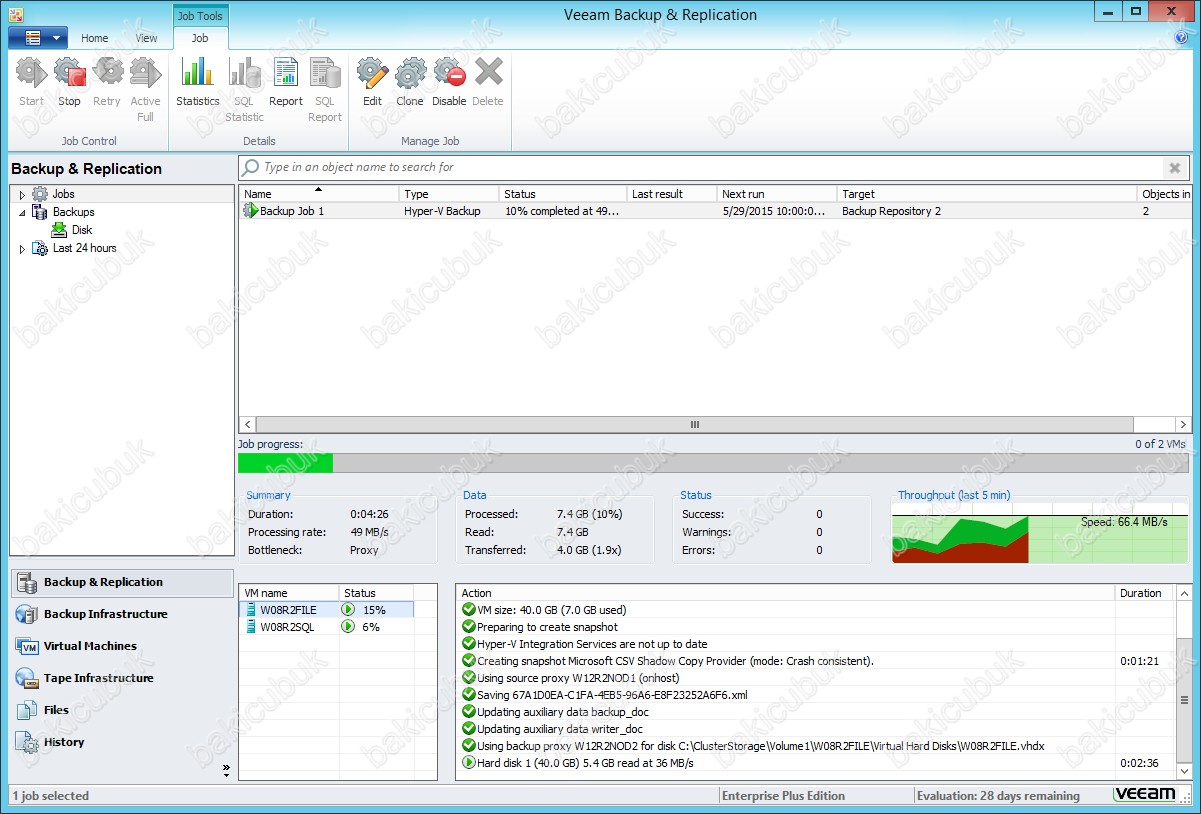The width and height of the screenshot is (1201, 814).
Task: Collapse the Backups tree node
Action: (x=22, y=213)
